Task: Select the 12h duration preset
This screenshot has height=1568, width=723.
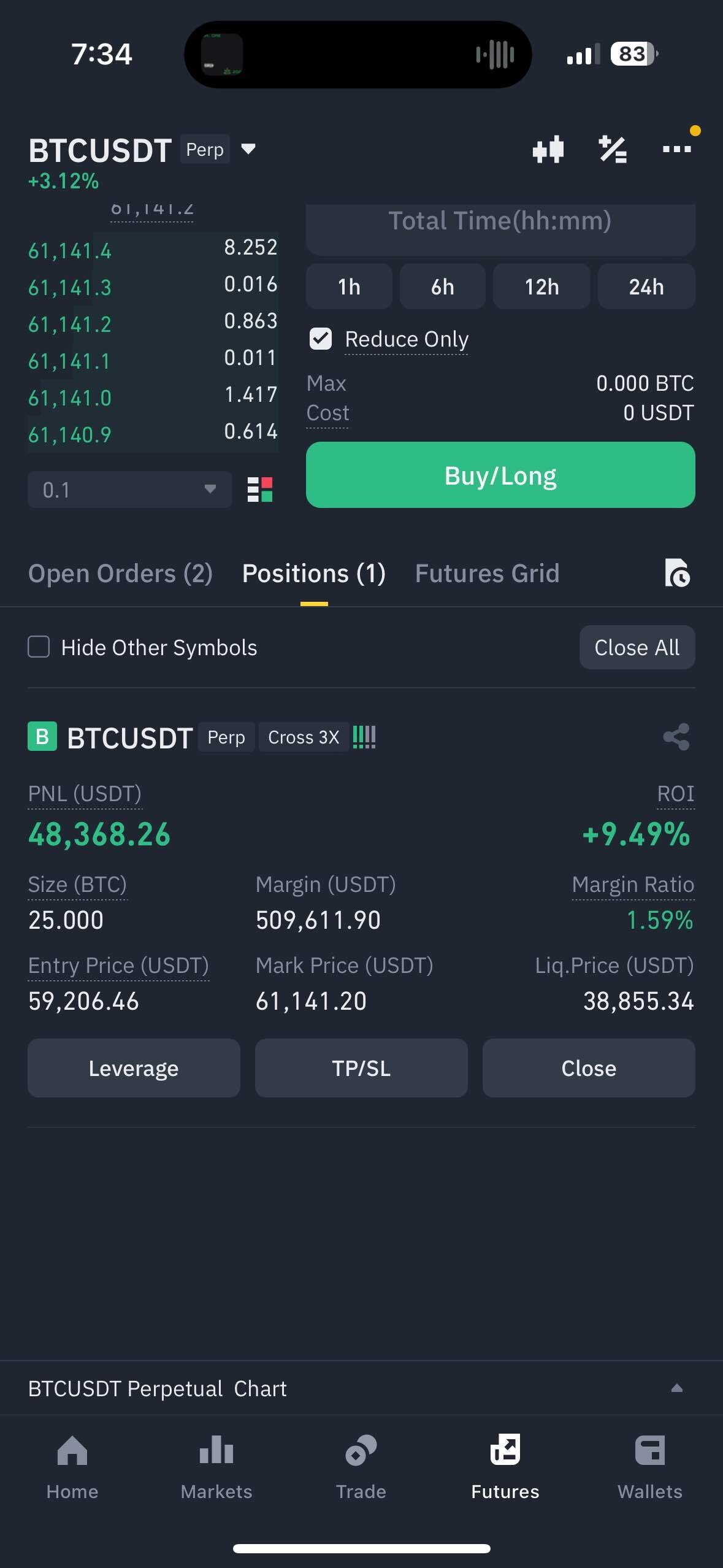Action: point(541,286)
